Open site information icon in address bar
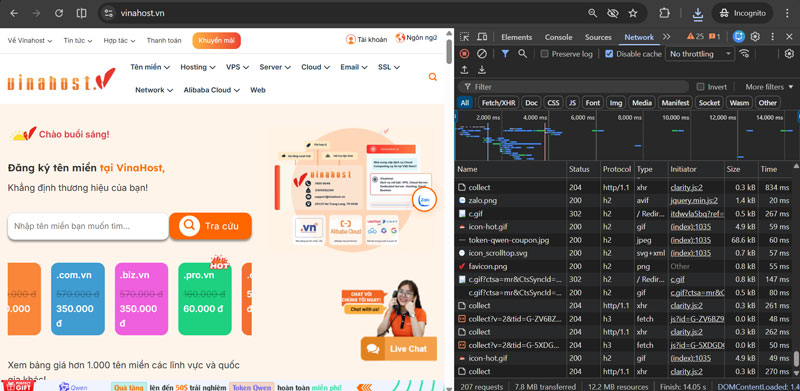Viewport: 800px width, 391px height. [x=108, y=13]
